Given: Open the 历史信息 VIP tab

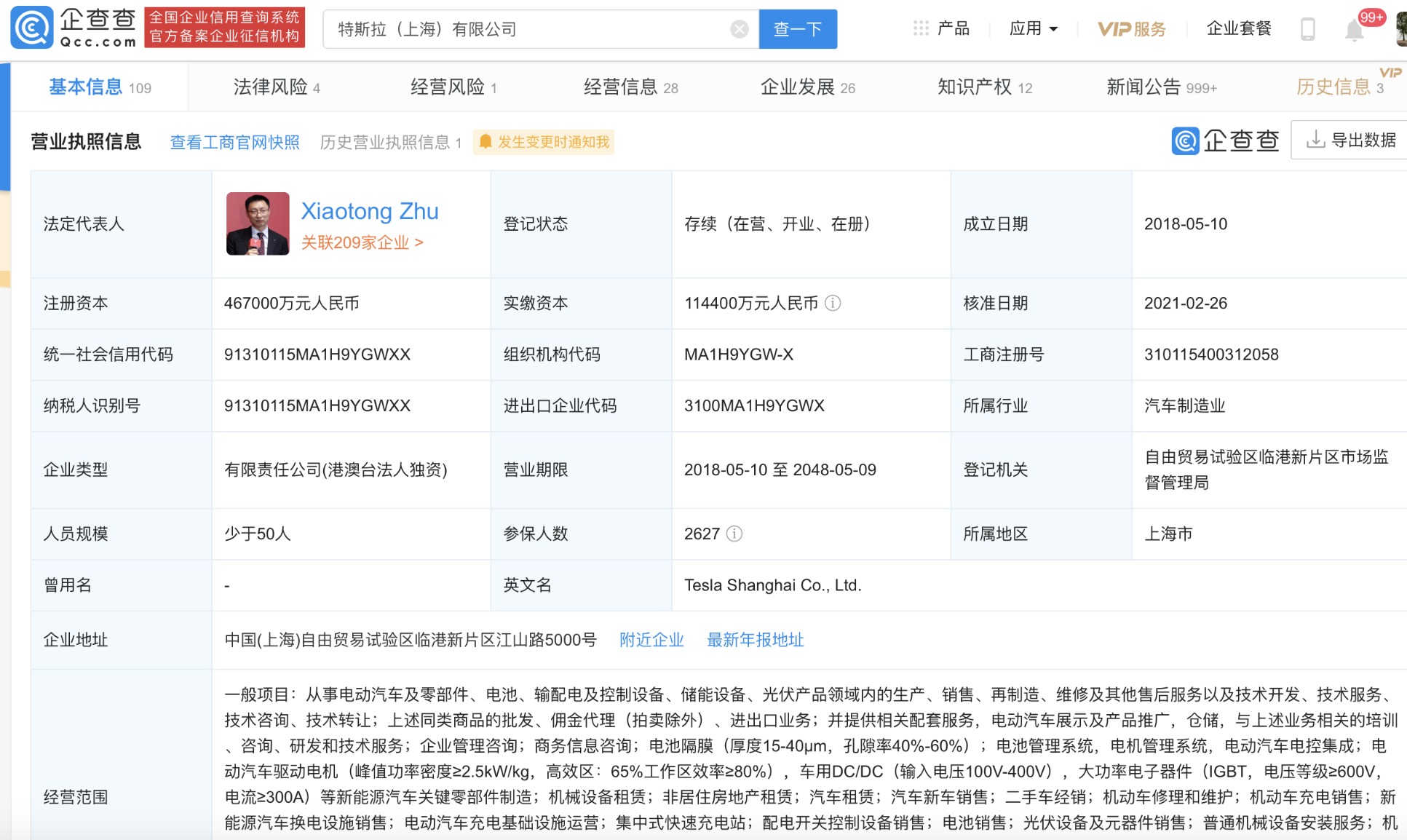Looking at the screenshot, I should (1340, 87).
